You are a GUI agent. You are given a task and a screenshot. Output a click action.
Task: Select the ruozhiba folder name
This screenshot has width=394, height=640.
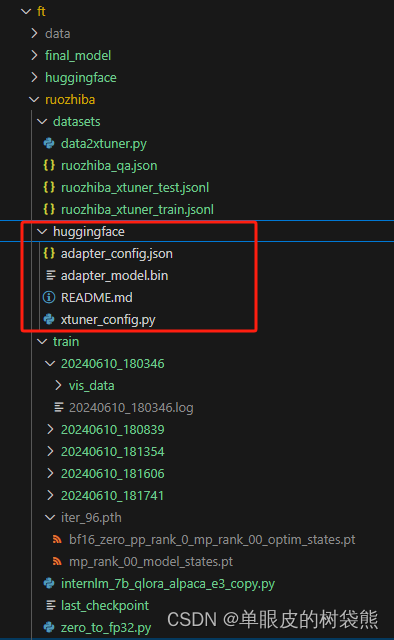point(70,100)
